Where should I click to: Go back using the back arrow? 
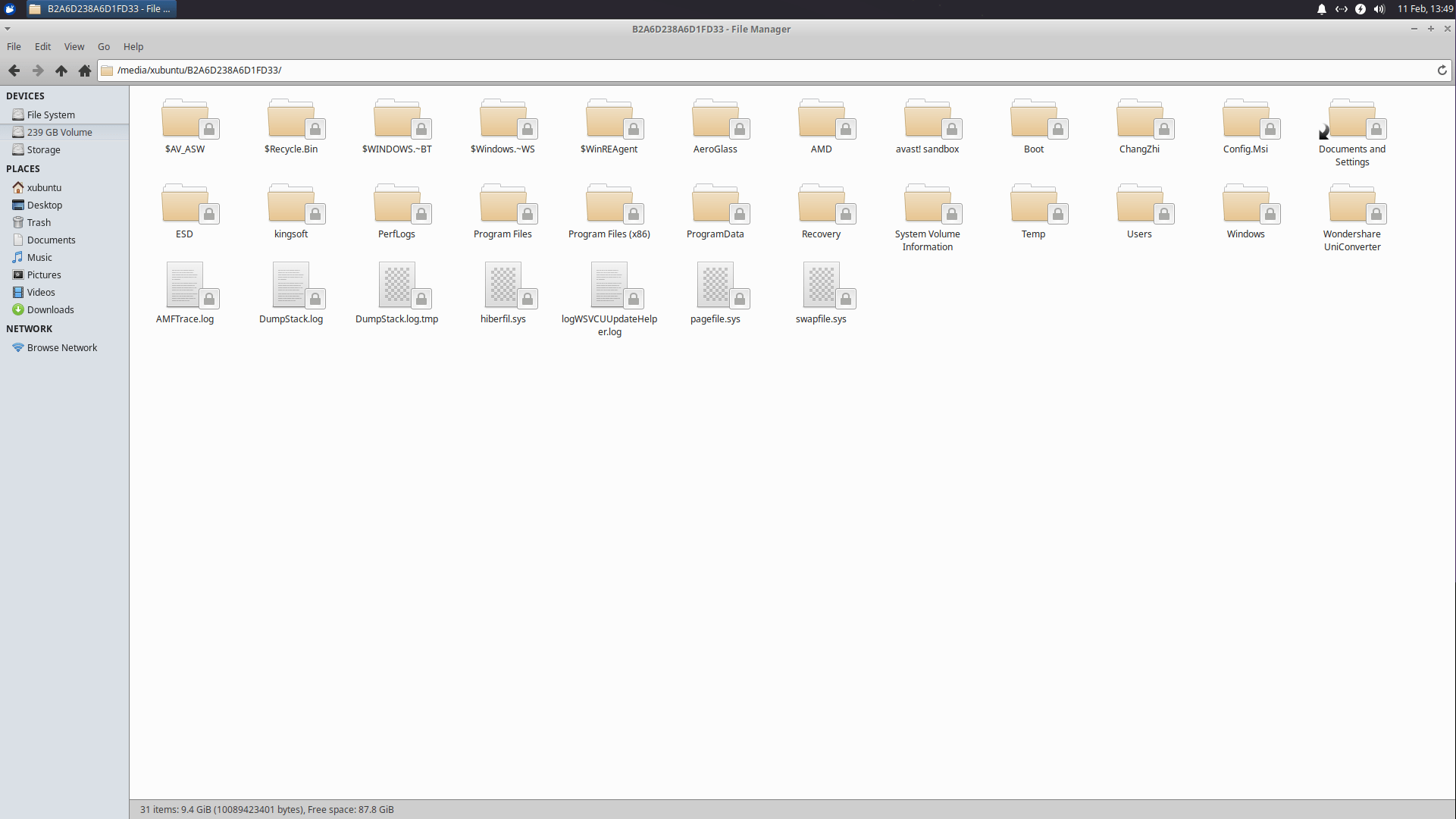pyautogui.click(x=14, y=71)
